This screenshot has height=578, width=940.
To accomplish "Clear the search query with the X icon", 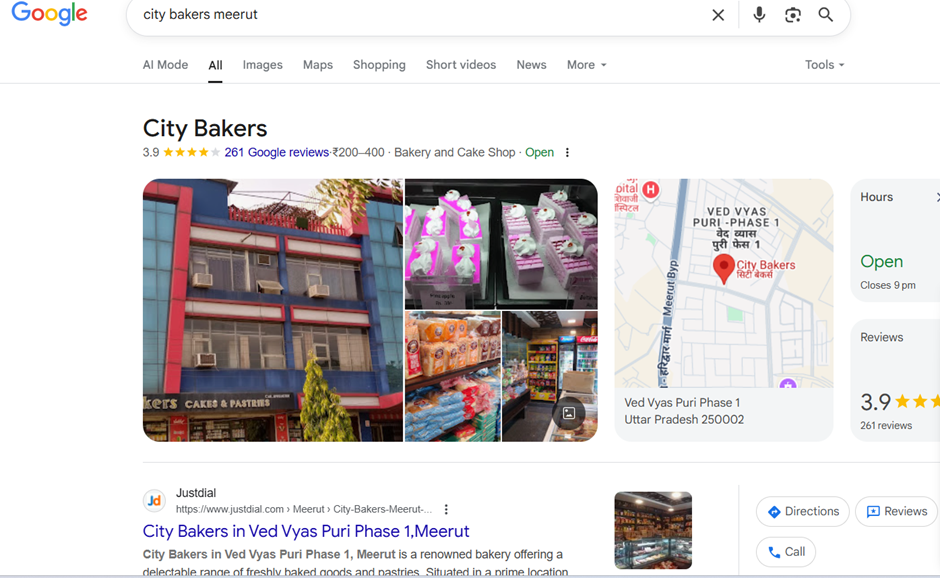I will tap(718, 15).
